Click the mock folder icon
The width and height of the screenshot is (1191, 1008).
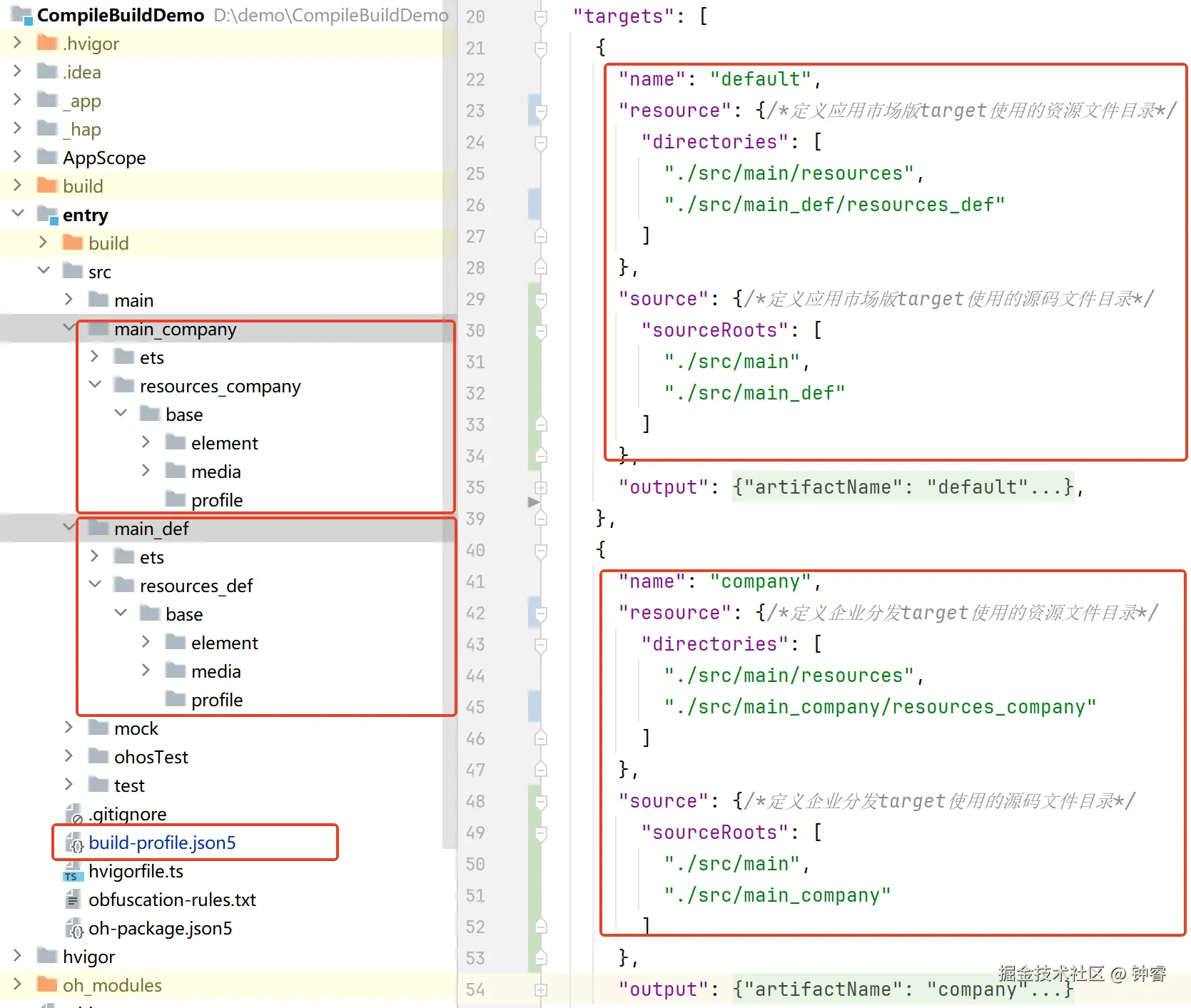[98, 728]
